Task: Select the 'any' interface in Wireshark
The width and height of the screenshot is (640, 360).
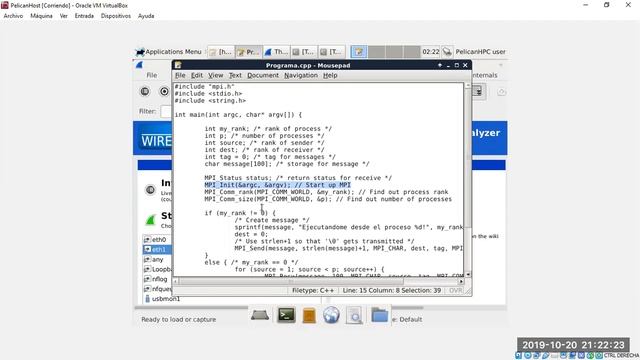Action: [157, 259]
